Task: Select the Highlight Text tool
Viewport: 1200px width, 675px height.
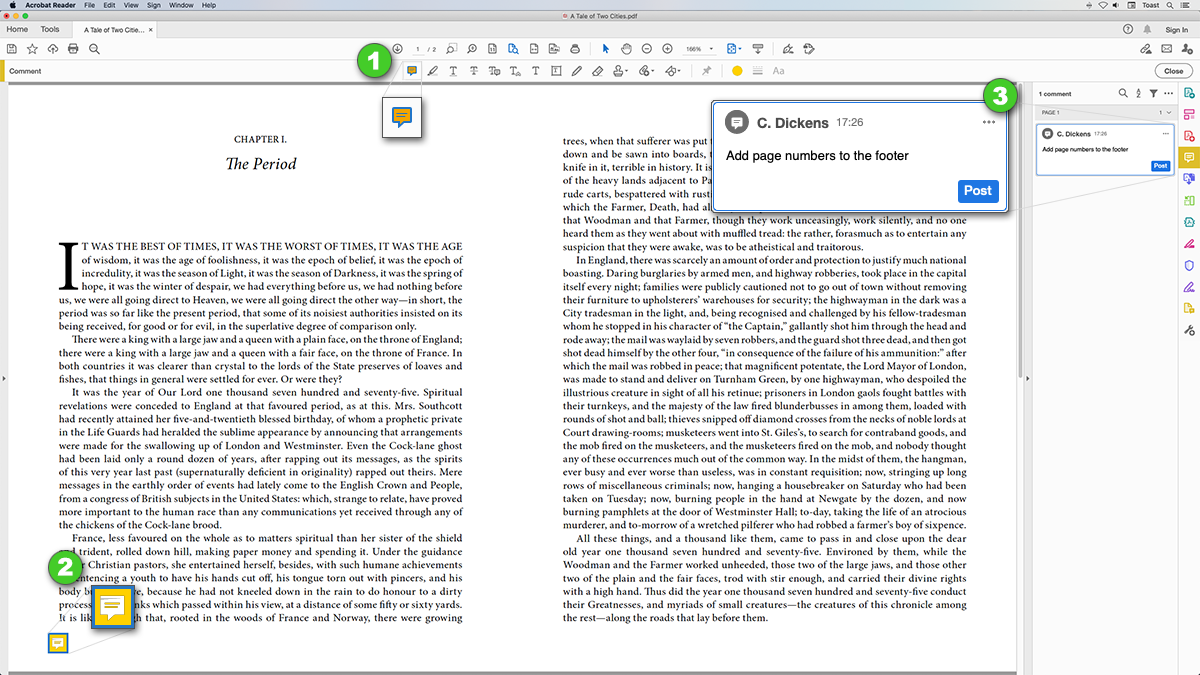Action: [x=433, y=71]
